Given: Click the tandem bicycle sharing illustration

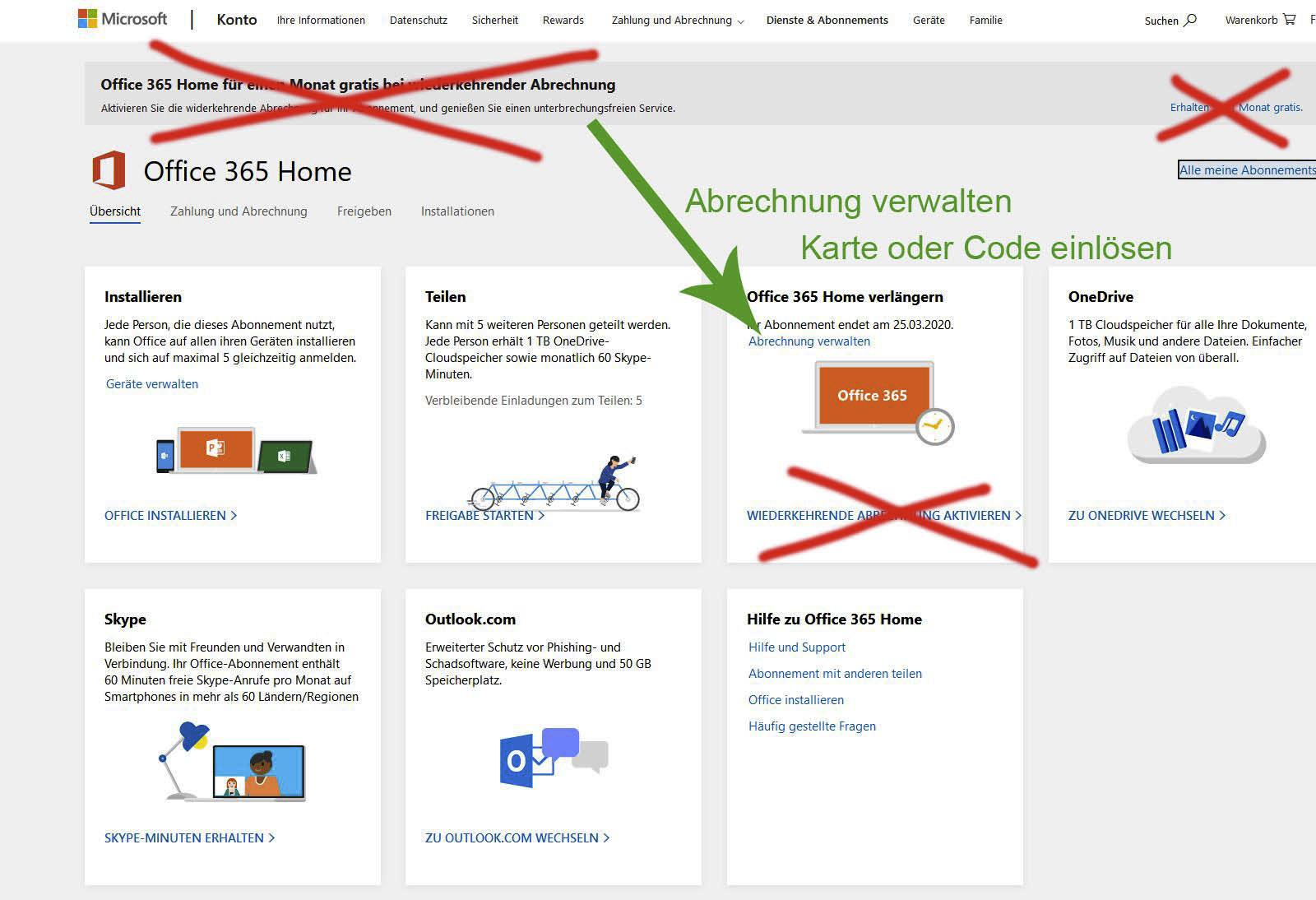Looking at the screenshot, I should click(554, 485).
